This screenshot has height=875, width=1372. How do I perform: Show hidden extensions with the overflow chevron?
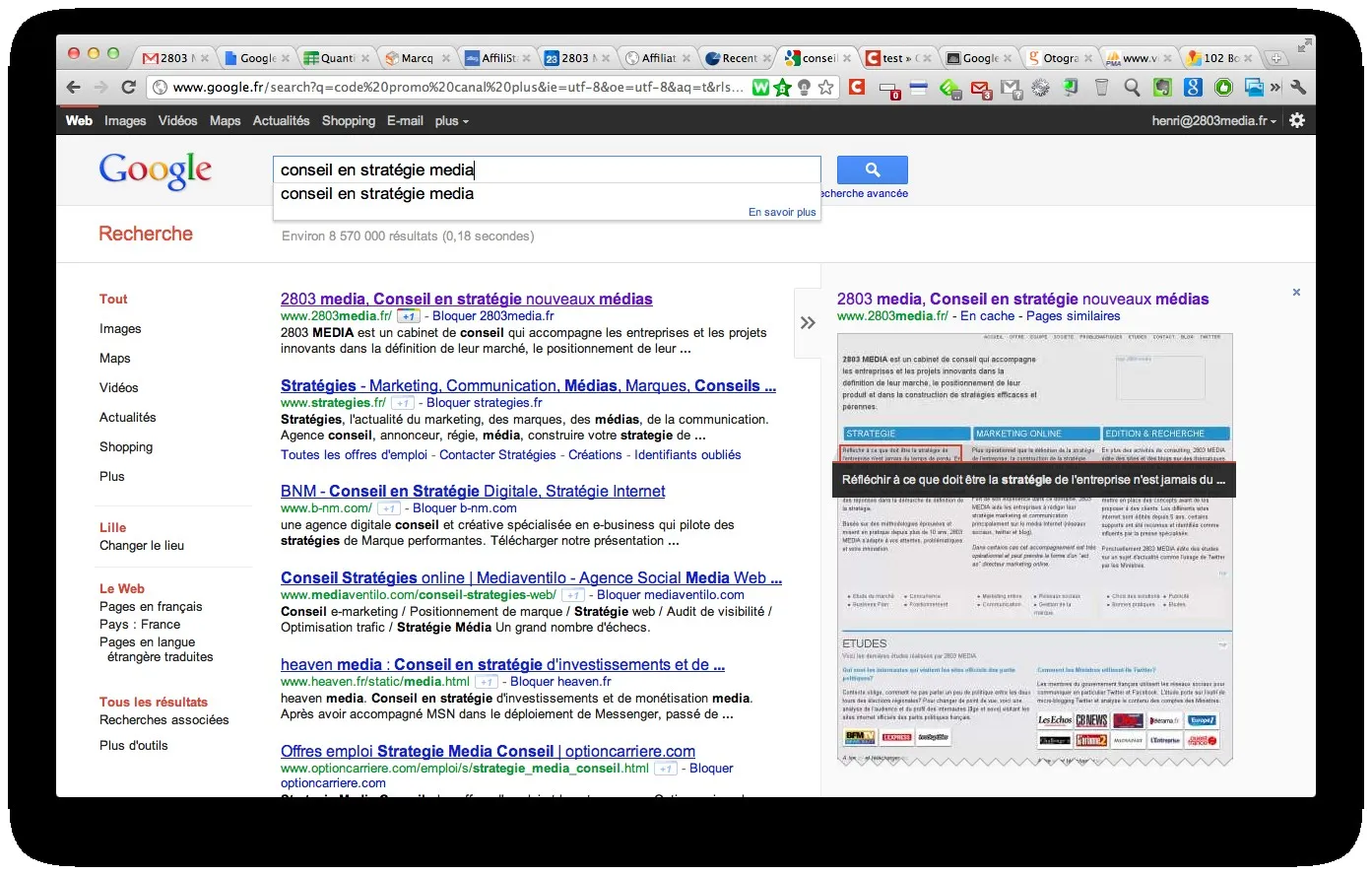click(1275, 88)
